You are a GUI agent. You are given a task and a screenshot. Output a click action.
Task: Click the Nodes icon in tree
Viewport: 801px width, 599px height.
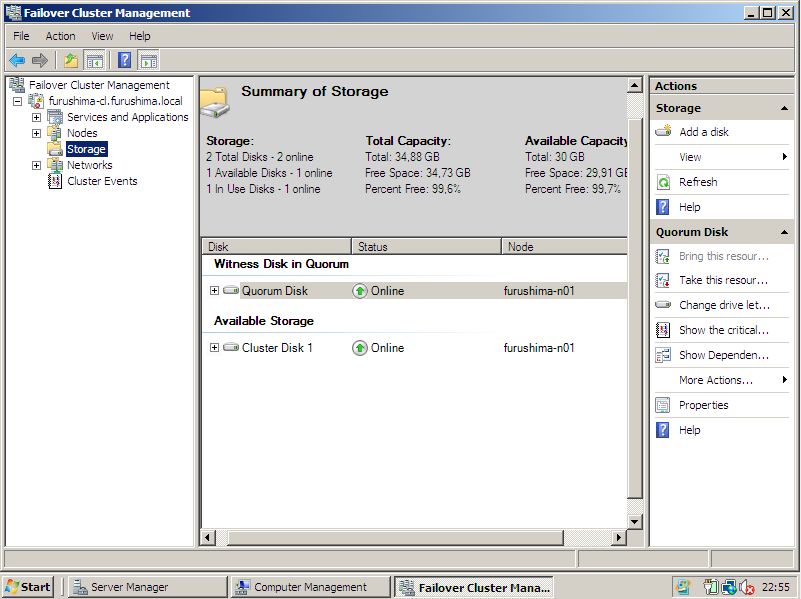[55, 133]
